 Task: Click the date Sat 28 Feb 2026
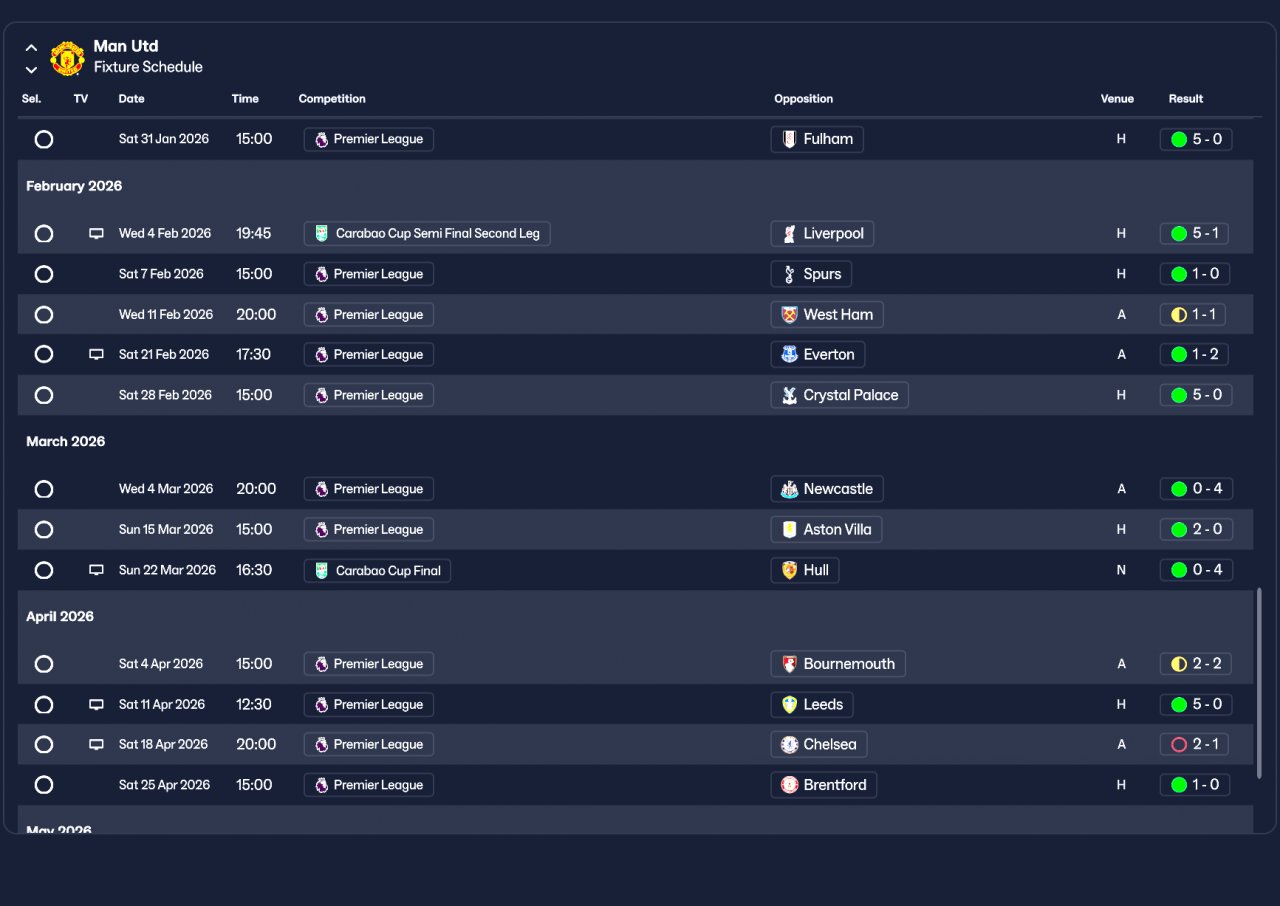pos(165,395)
